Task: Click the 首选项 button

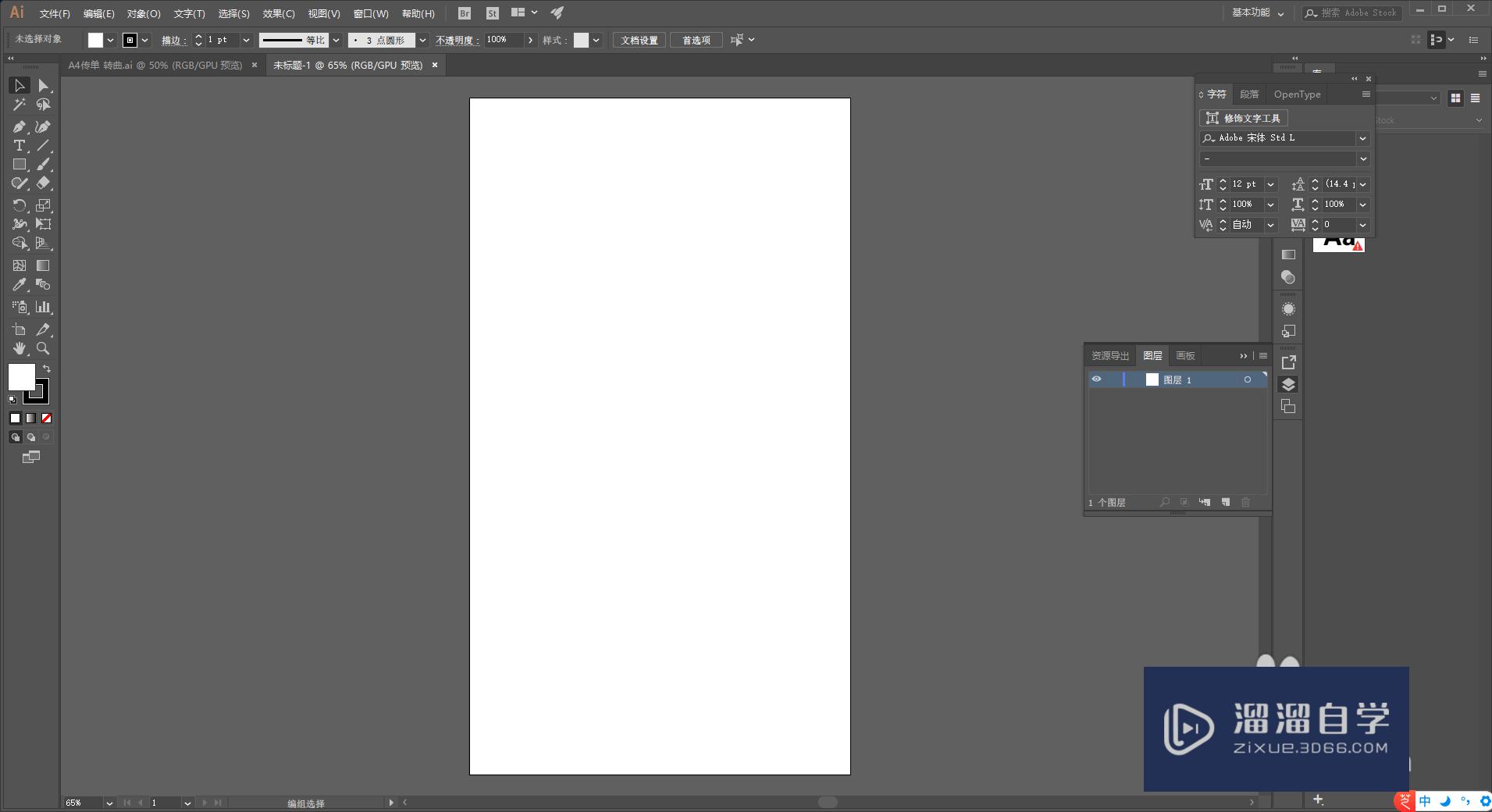Action: pyautogui.click(x=696, y=40)
